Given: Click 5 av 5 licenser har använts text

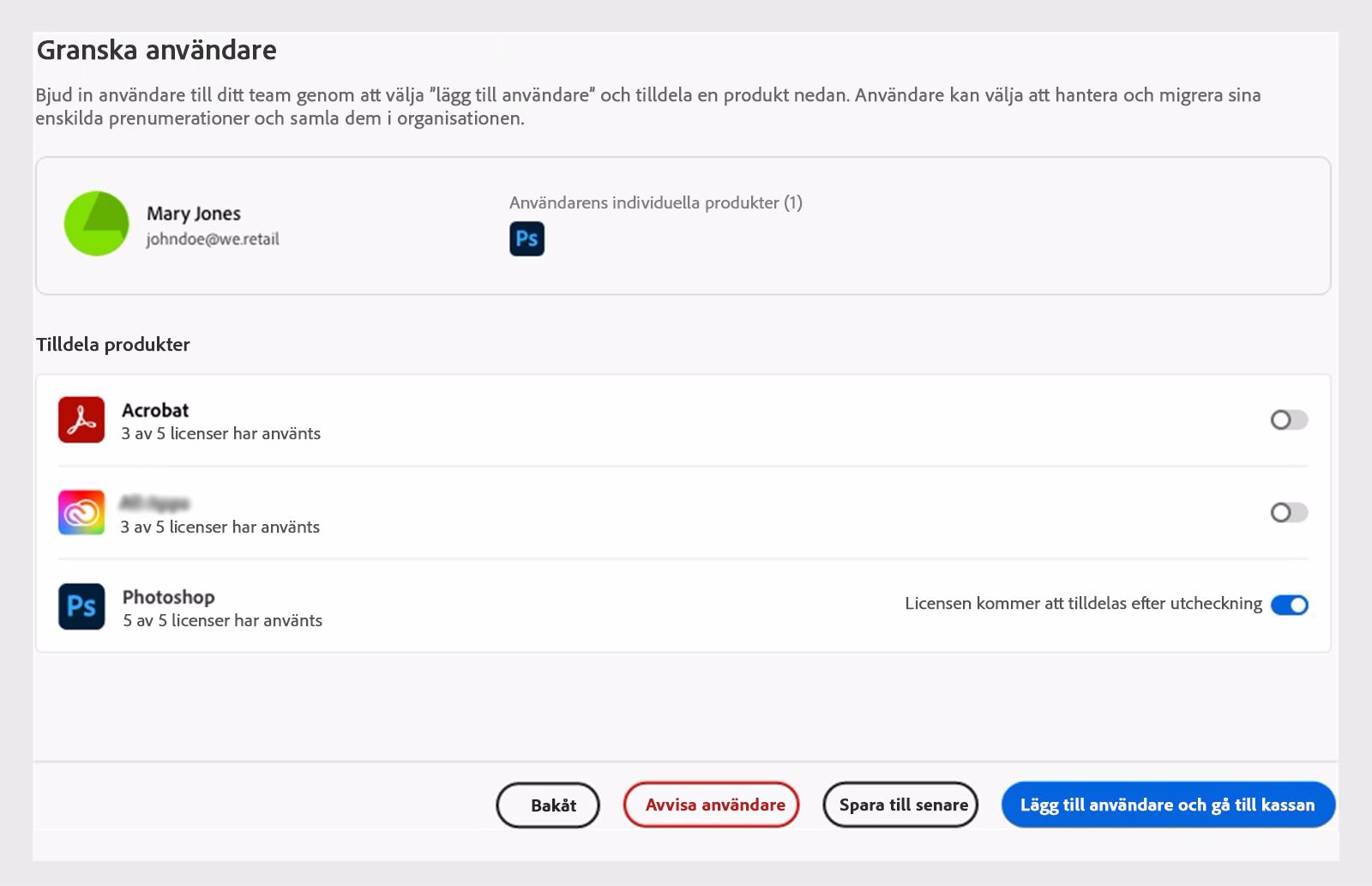Looking at the screenshot, I should coord(223,621).
